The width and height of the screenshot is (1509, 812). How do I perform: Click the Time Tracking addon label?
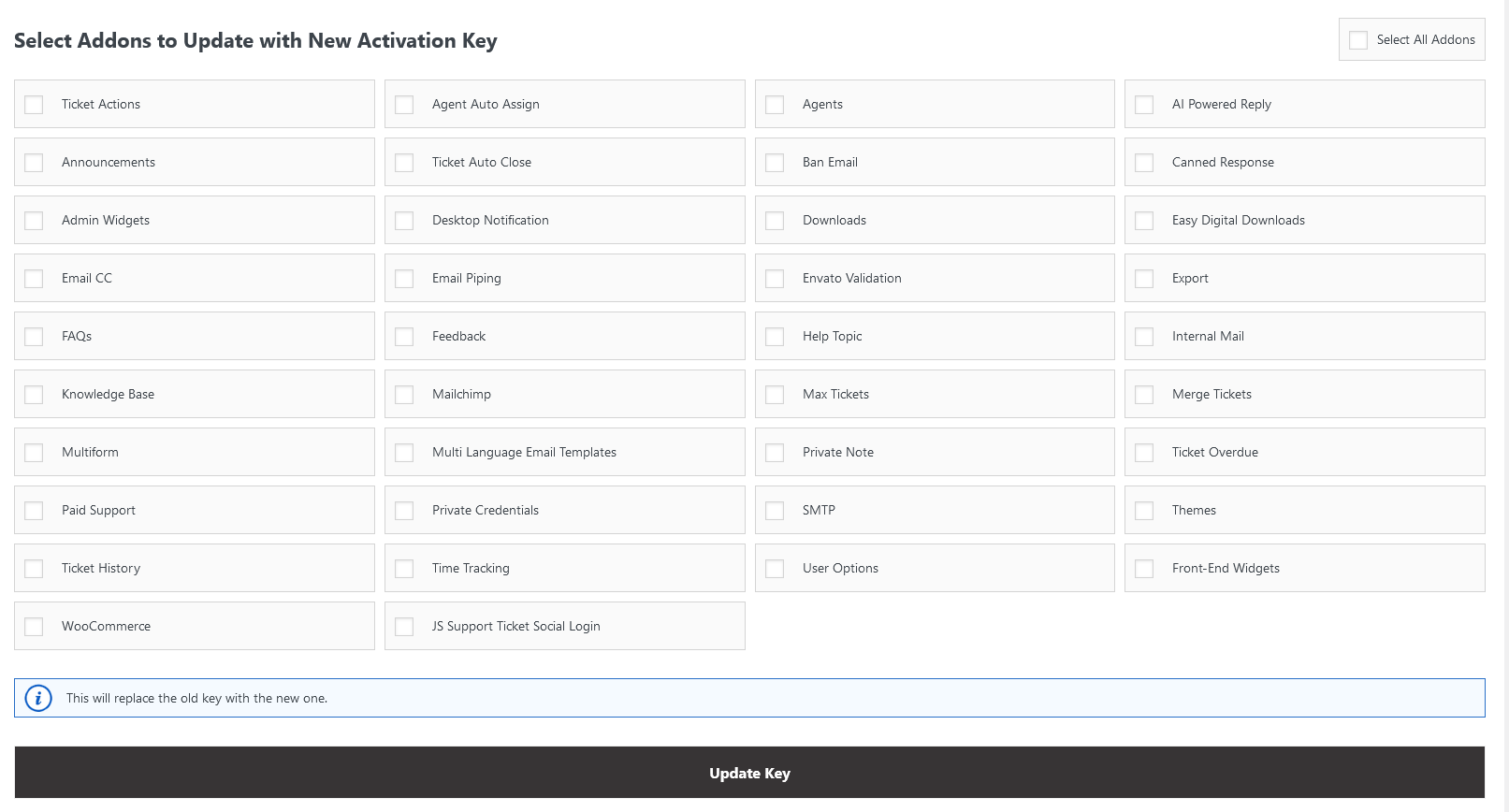pyautogui.click(x=471, y=568)
